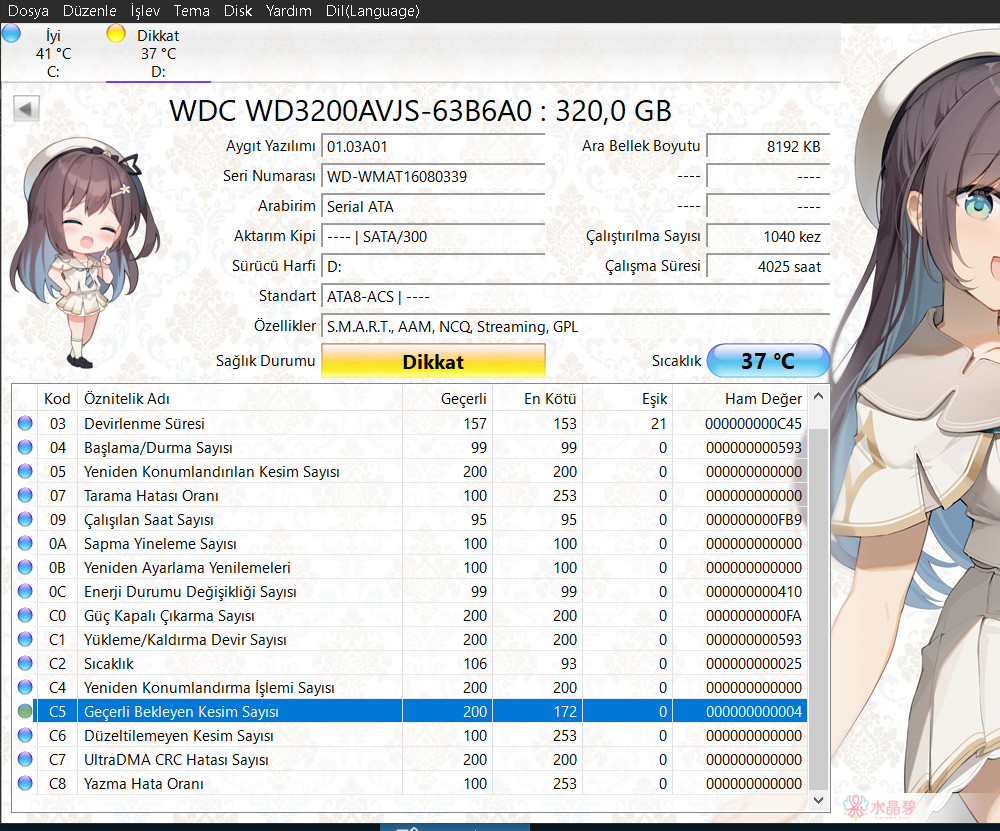This screenshot has width=1000, height=831.
Task: Click raw value 000000000C45
Action: point(754,423)
